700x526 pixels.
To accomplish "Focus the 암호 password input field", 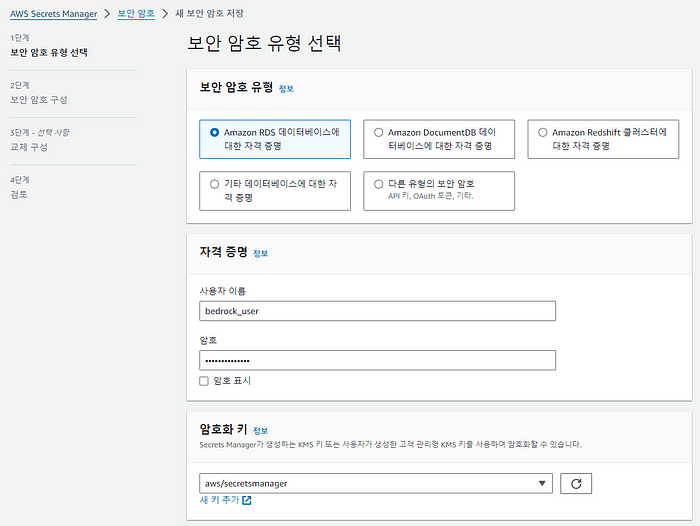I will click(377, 360).
